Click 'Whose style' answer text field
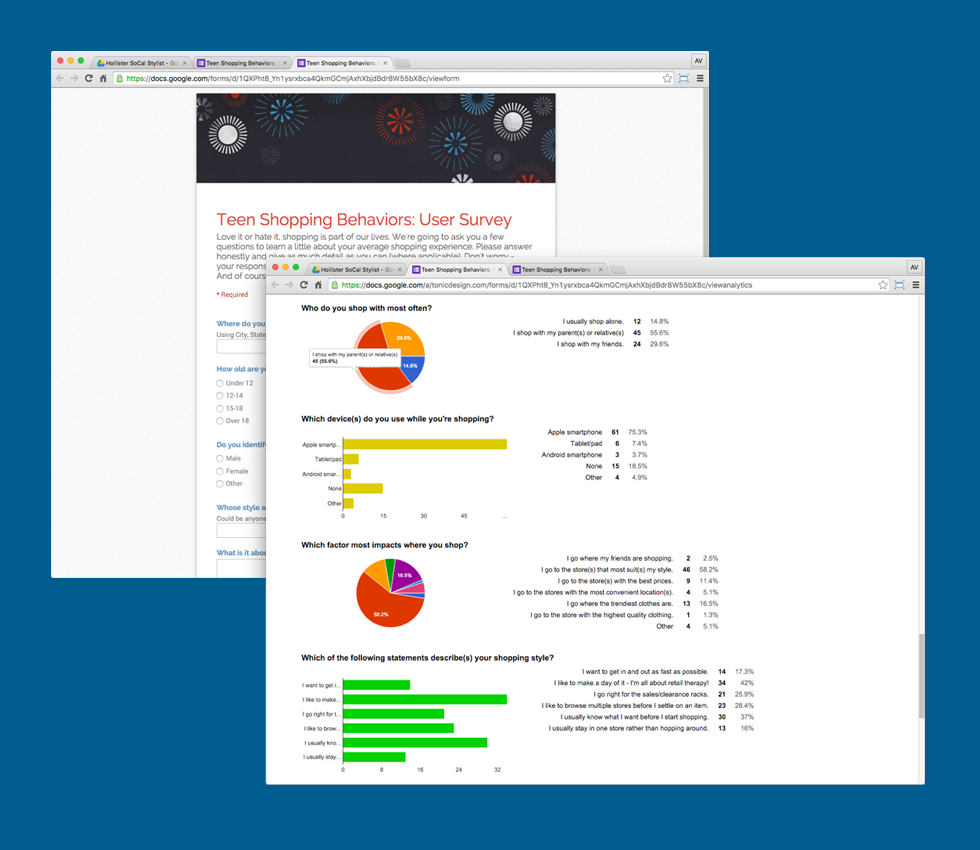Screen dimensions: 980x850 (x=241, y=531)
